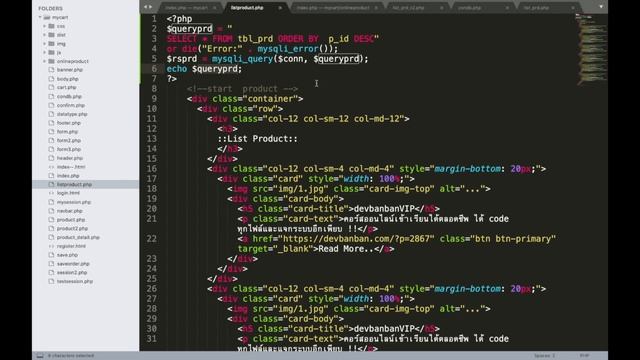
Task: Click the tab forward navigation arrow
Action: [150, 7]
